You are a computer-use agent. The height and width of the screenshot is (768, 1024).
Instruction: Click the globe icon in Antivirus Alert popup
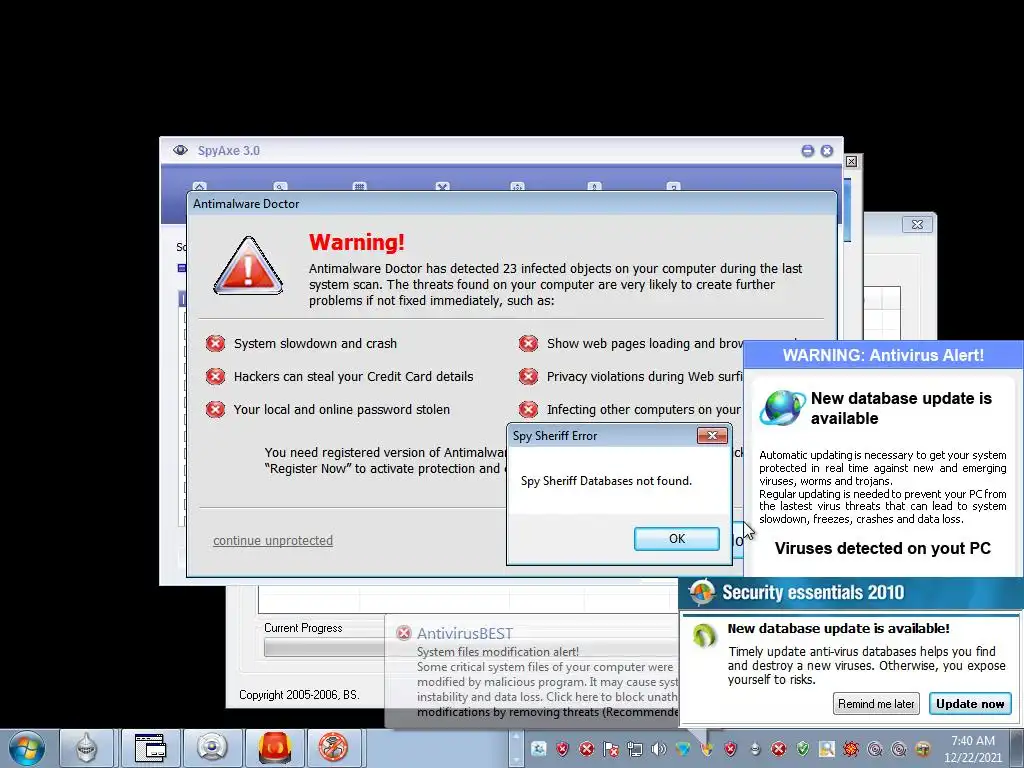coord(782,408)
